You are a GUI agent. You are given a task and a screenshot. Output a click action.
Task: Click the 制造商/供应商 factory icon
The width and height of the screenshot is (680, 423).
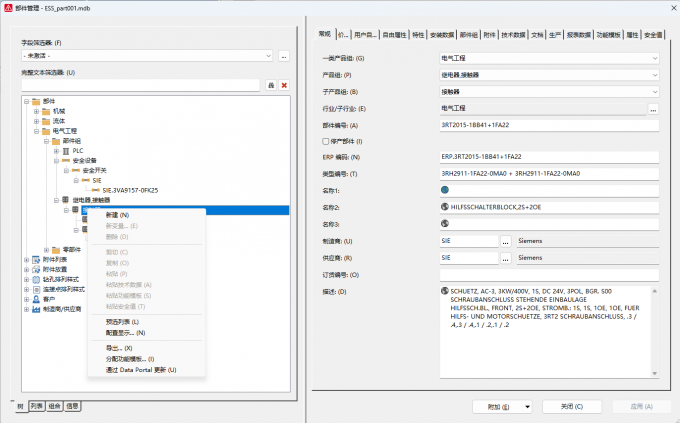[x=36, y=309]
